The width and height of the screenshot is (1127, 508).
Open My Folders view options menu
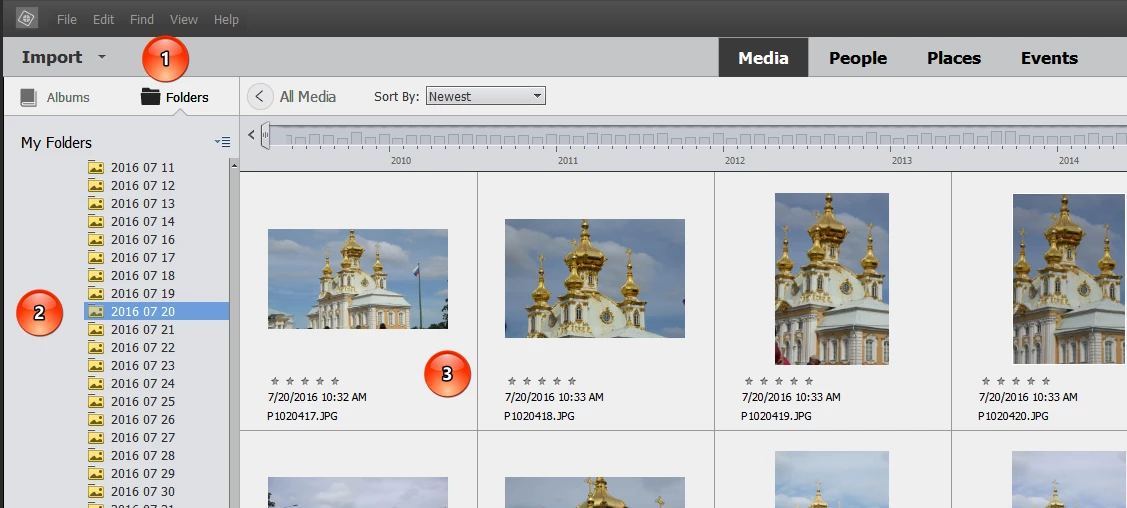(x=222, y=142)
